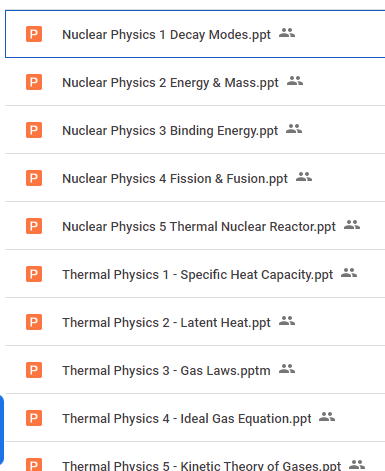Screen dimensions: 385x471
Task: Click the shared icon beside Thermal Physics 4 Ideal Gas Equation.ppt
Action: tap(327, 417)
